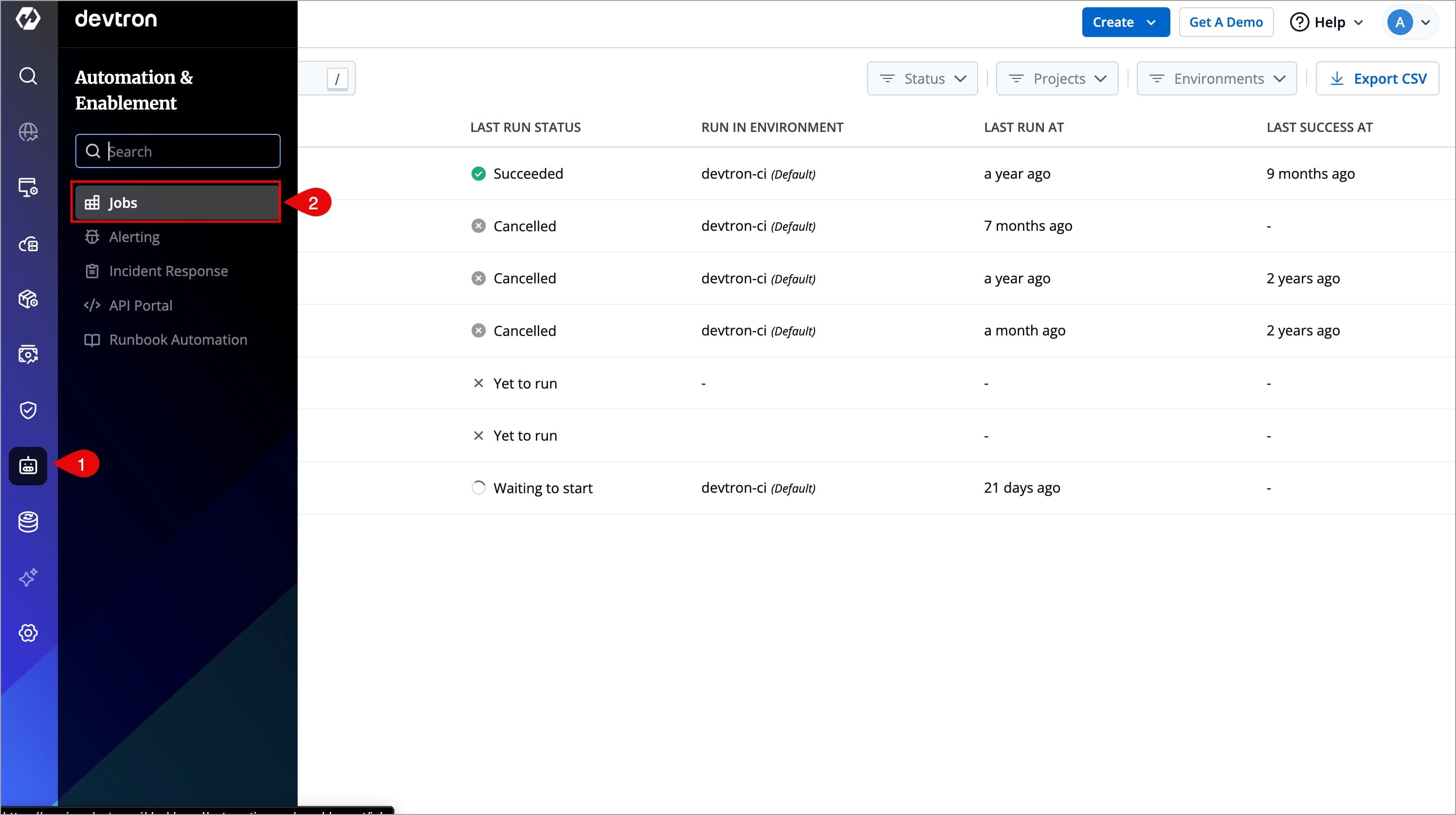Open the AI sparkle icon in rail
Image resolution: width=1456 pixels, height=815 pixels.
tap(28, 577)
